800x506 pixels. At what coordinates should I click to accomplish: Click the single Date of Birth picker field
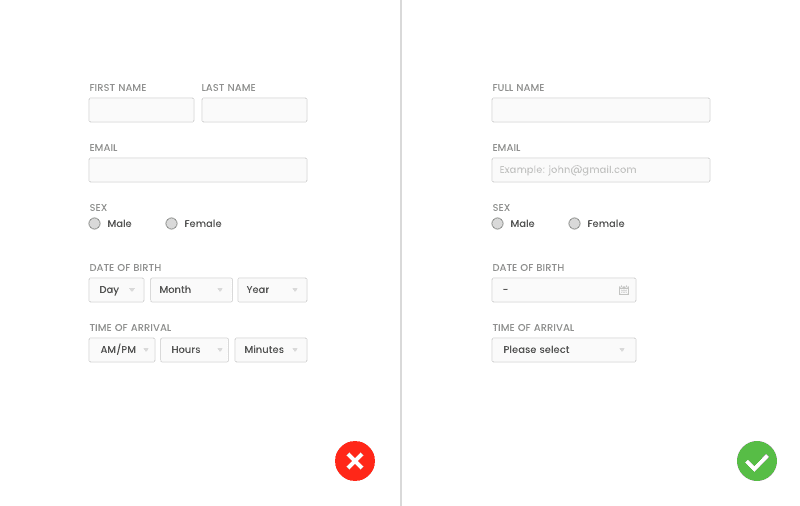[555, 290]
